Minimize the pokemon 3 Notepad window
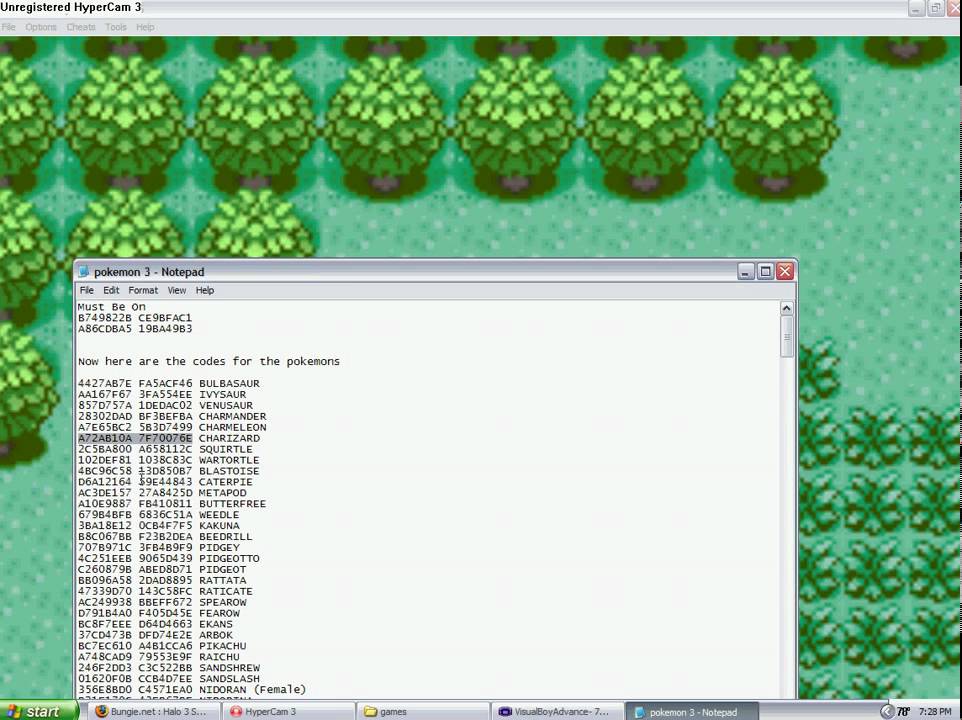 (745, 271)
